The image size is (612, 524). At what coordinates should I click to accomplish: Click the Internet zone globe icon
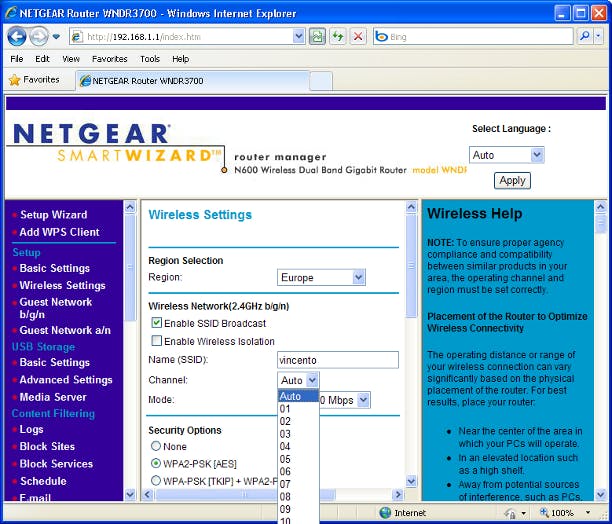coord(385,512)
